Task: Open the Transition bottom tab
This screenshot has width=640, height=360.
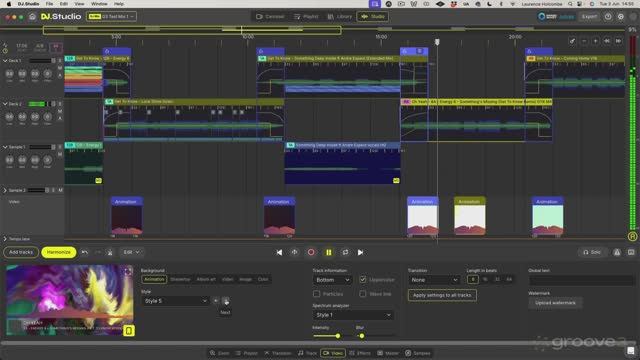Action: tap(278, 353)
